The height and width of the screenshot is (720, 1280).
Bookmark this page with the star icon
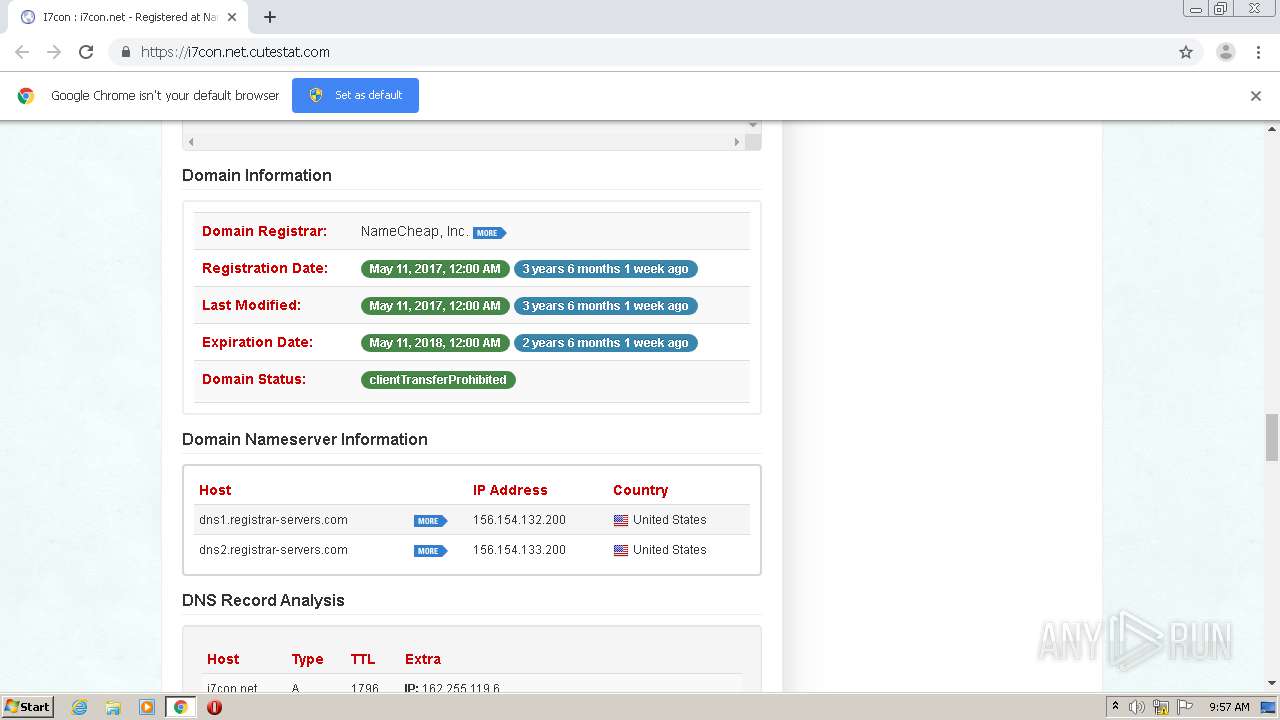click(1186, 52)
